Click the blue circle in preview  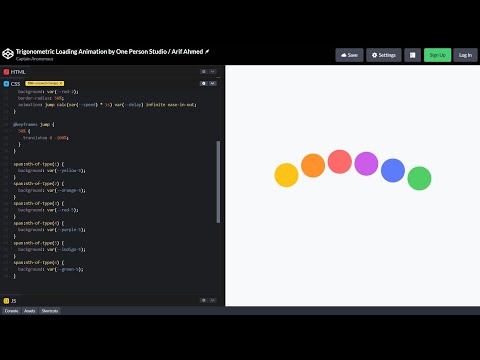tap(393, 170)
